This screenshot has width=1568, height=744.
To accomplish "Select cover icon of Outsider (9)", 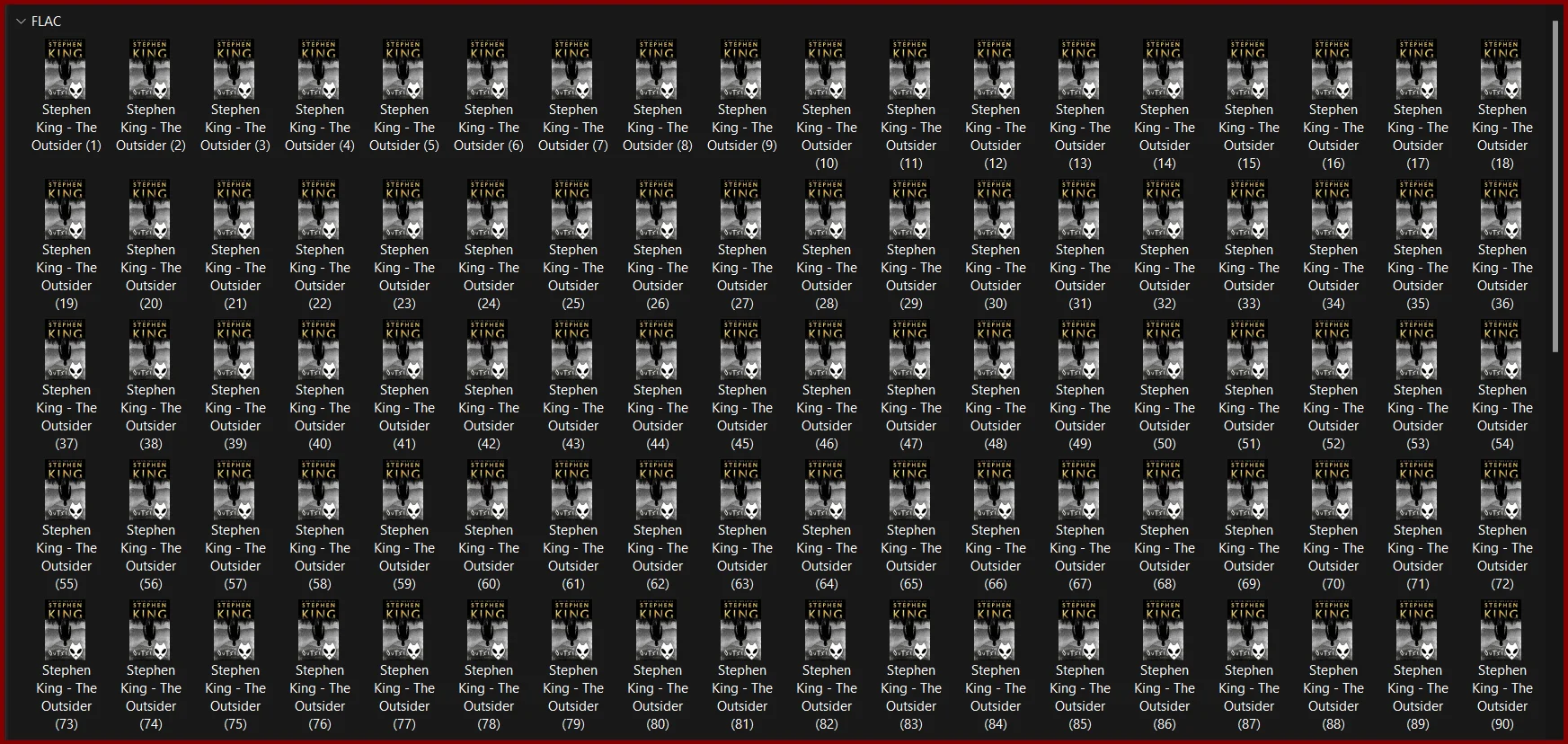I will [742, 68].
